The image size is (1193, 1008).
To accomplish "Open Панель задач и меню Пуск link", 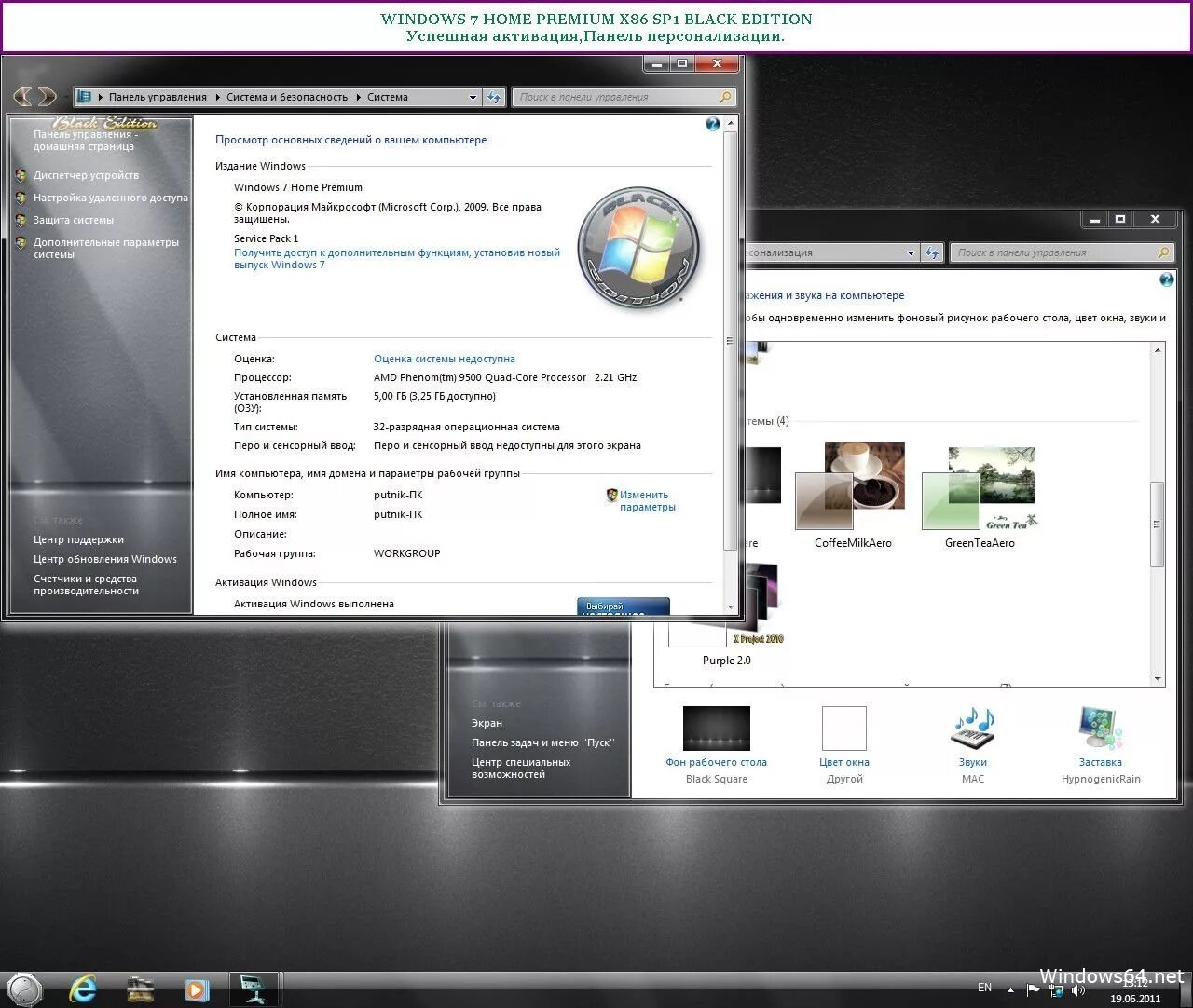I will tap(543, 742).
